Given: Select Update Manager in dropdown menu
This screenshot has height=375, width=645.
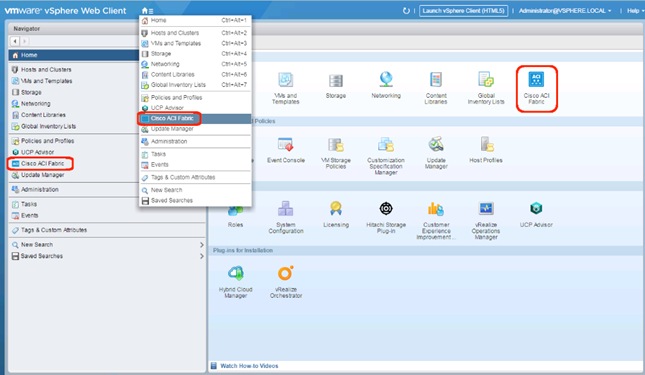Looking at the screenshot, I should [195, 129].
